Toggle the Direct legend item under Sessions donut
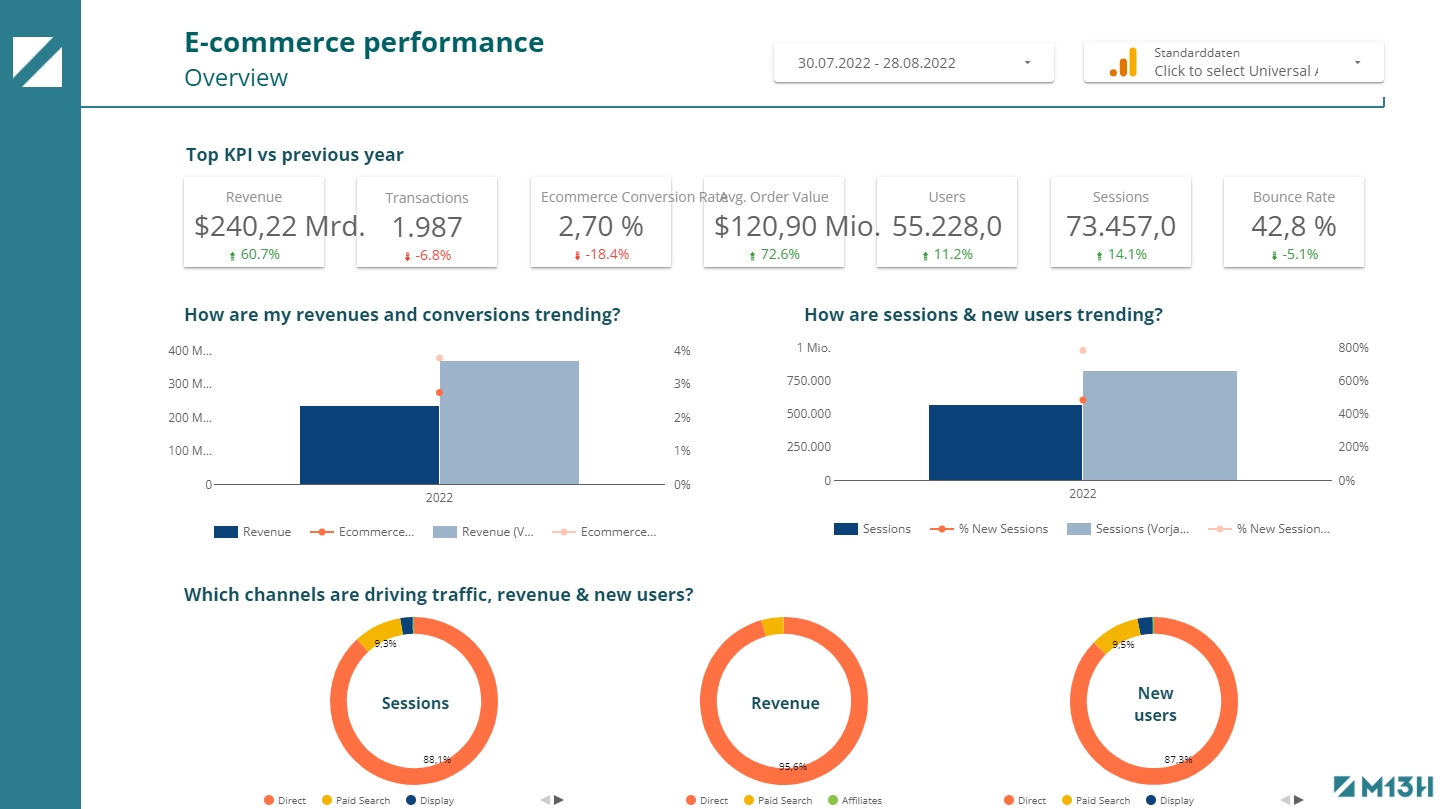1450x809 pixels. [x=285, y=801]
